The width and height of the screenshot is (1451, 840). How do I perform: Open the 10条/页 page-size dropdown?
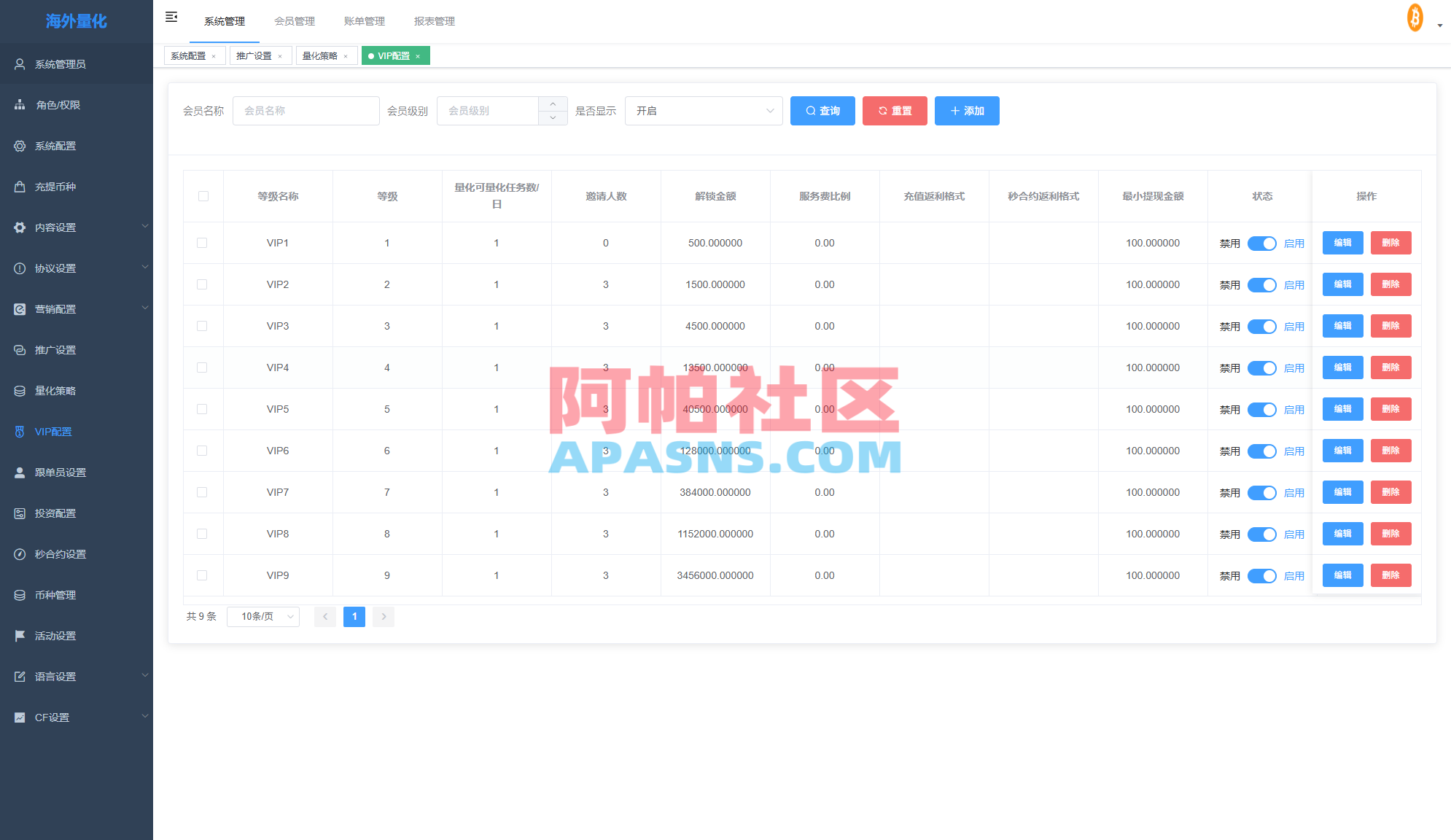pyautogui.click(x=262, y=616)
